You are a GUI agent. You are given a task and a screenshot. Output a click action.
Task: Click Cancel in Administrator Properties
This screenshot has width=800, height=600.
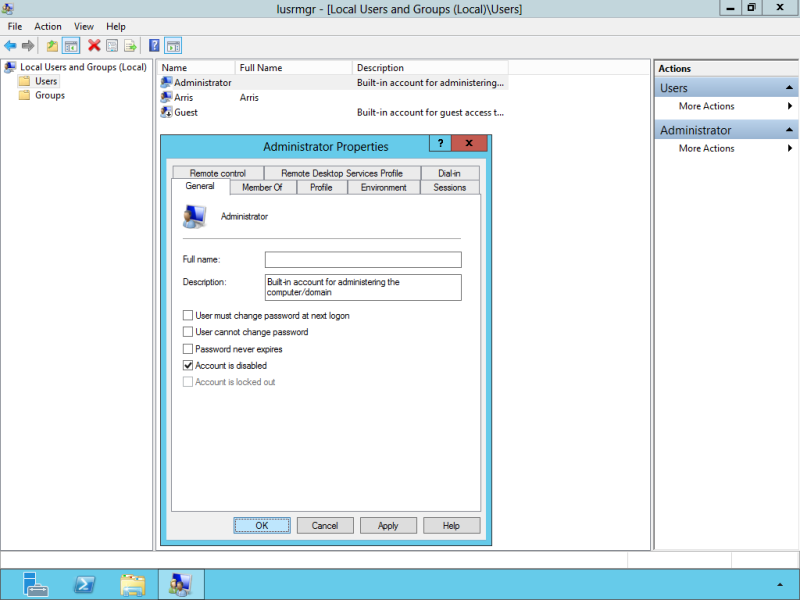click(x=325, y=526)
